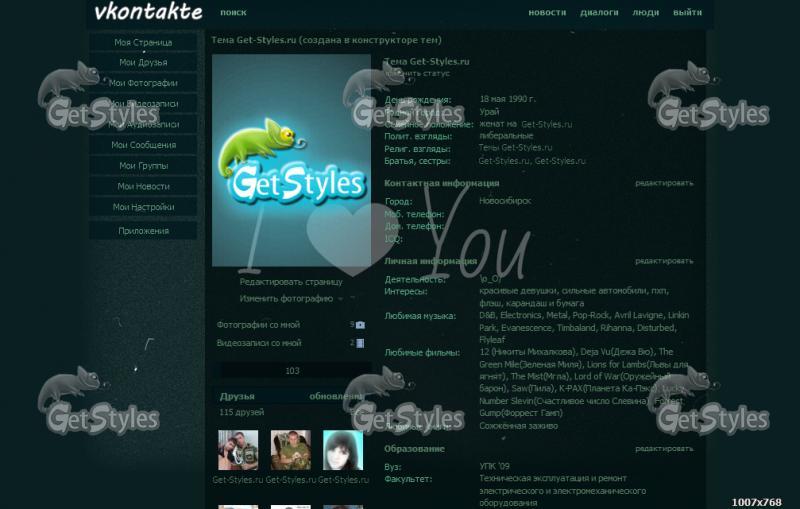The image size is (800, 509).
Task: Click the video film icon
Action: click(360, 343)
